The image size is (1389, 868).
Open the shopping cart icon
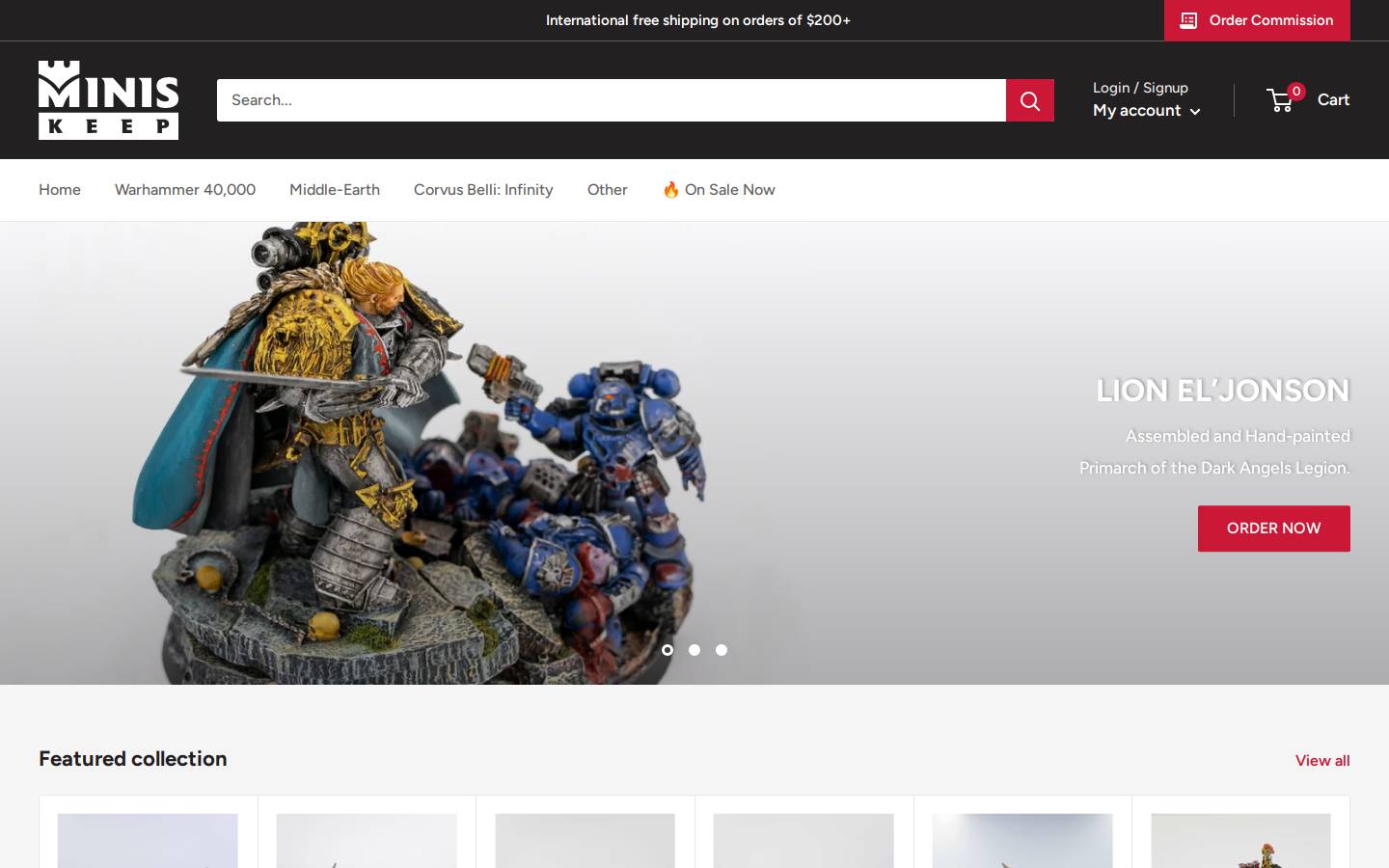tap(1280, 100)
